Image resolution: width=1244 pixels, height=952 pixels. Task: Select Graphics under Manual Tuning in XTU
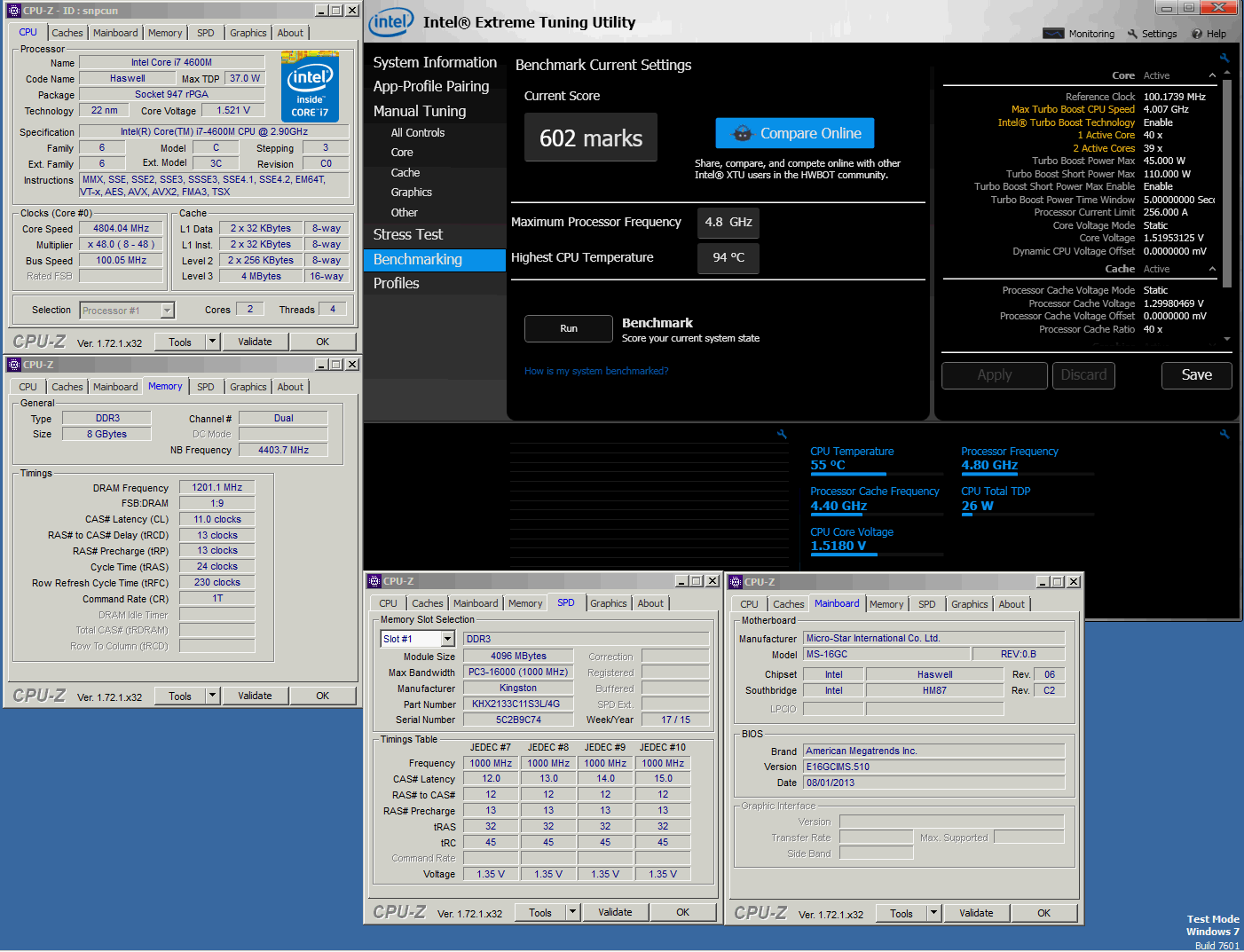click(x=412, y=193)
